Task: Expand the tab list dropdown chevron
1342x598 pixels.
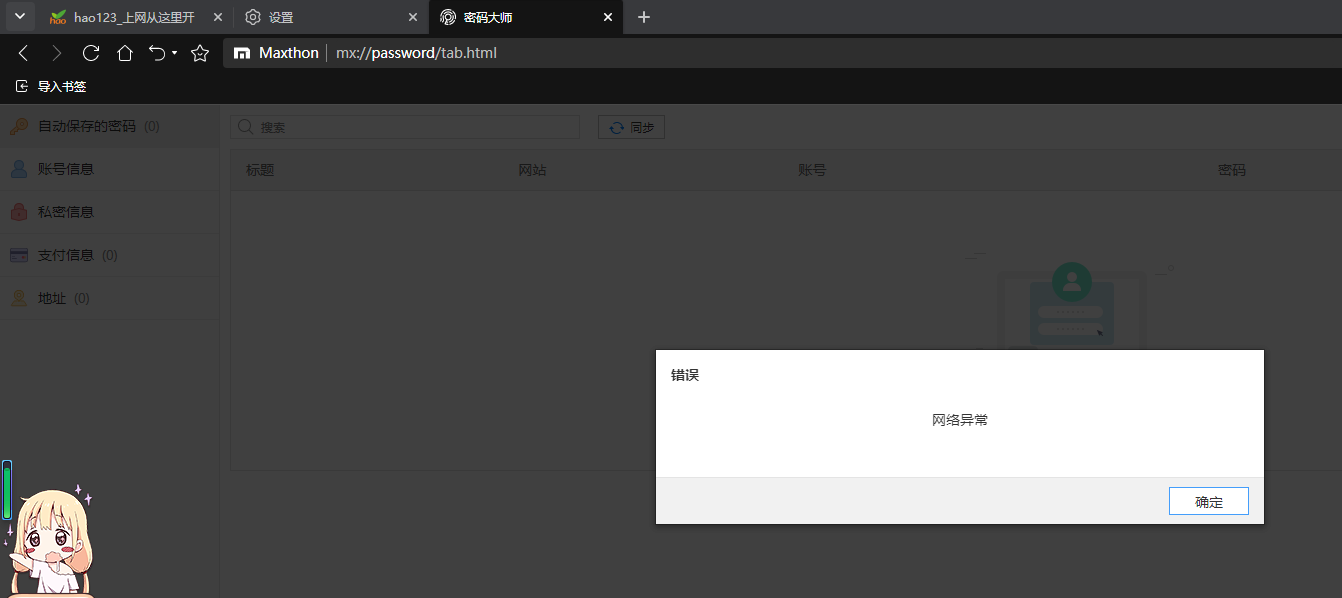Action: 19,17
